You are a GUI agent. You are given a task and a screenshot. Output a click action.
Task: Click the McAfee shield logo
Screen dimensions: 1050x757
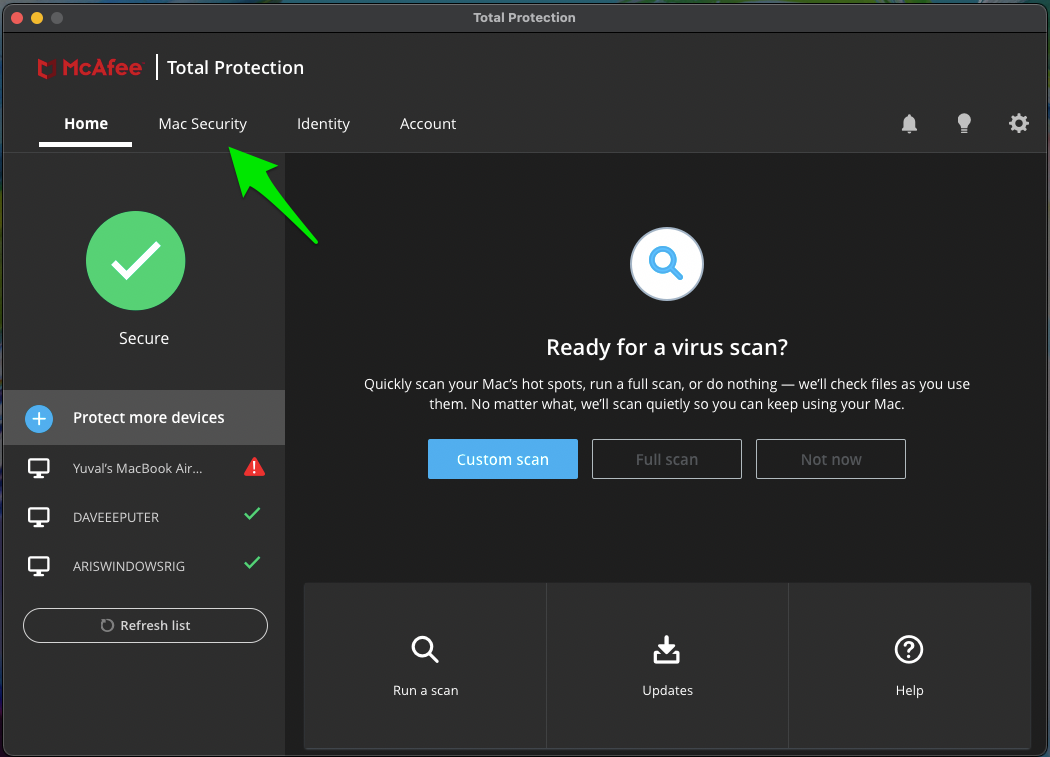coord(45,69)
